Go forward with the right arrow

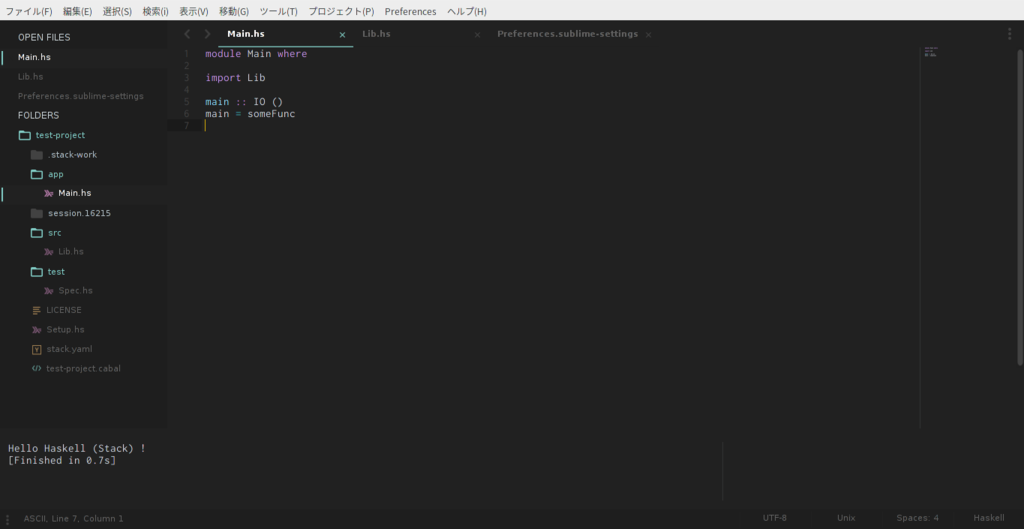point(208,34)
